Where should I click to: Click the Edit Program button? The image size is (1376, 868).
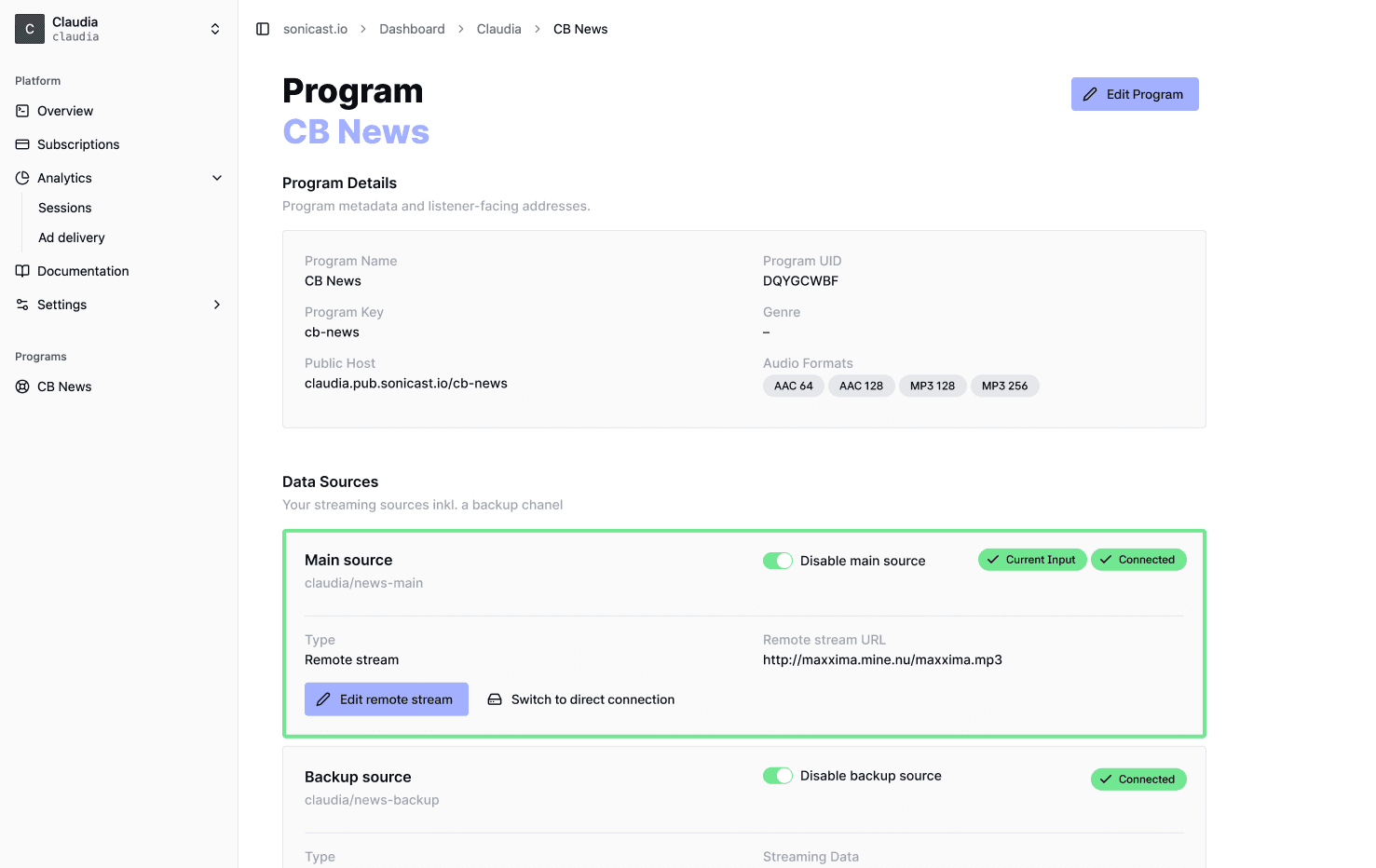click(x=1135, y=94)
